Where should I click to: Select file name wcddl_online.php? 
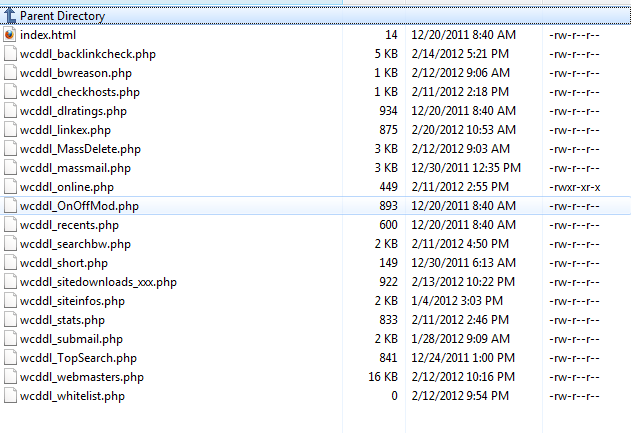point(67,187)
